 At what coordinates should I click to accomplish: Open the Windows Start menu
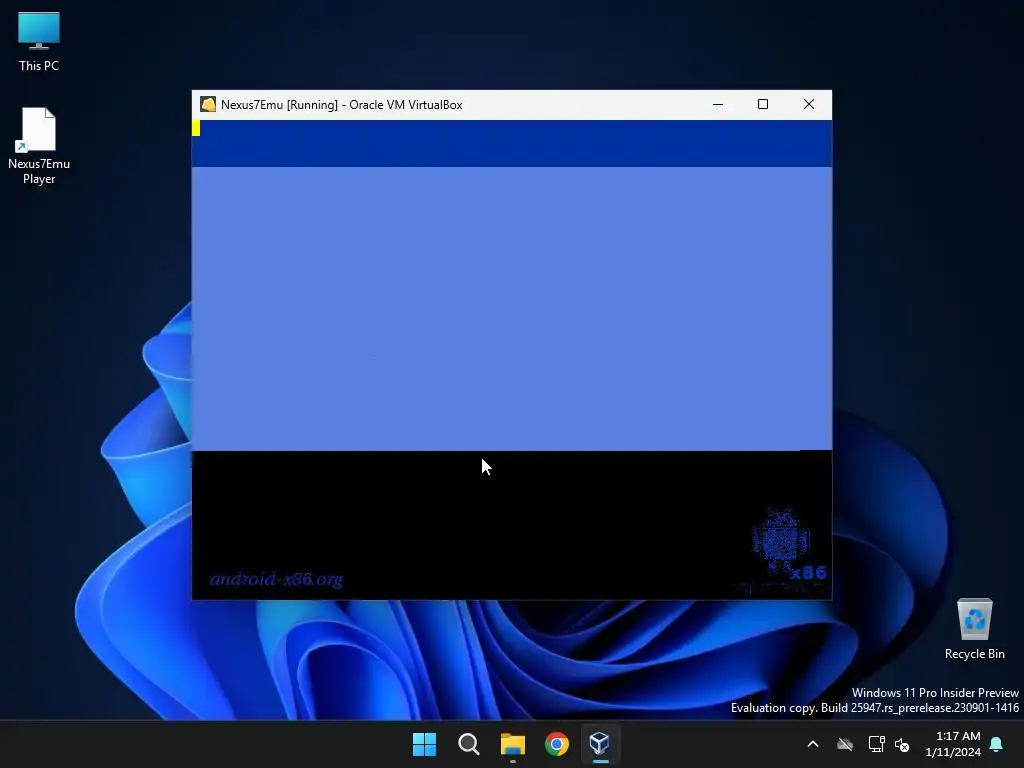(424, 744)
